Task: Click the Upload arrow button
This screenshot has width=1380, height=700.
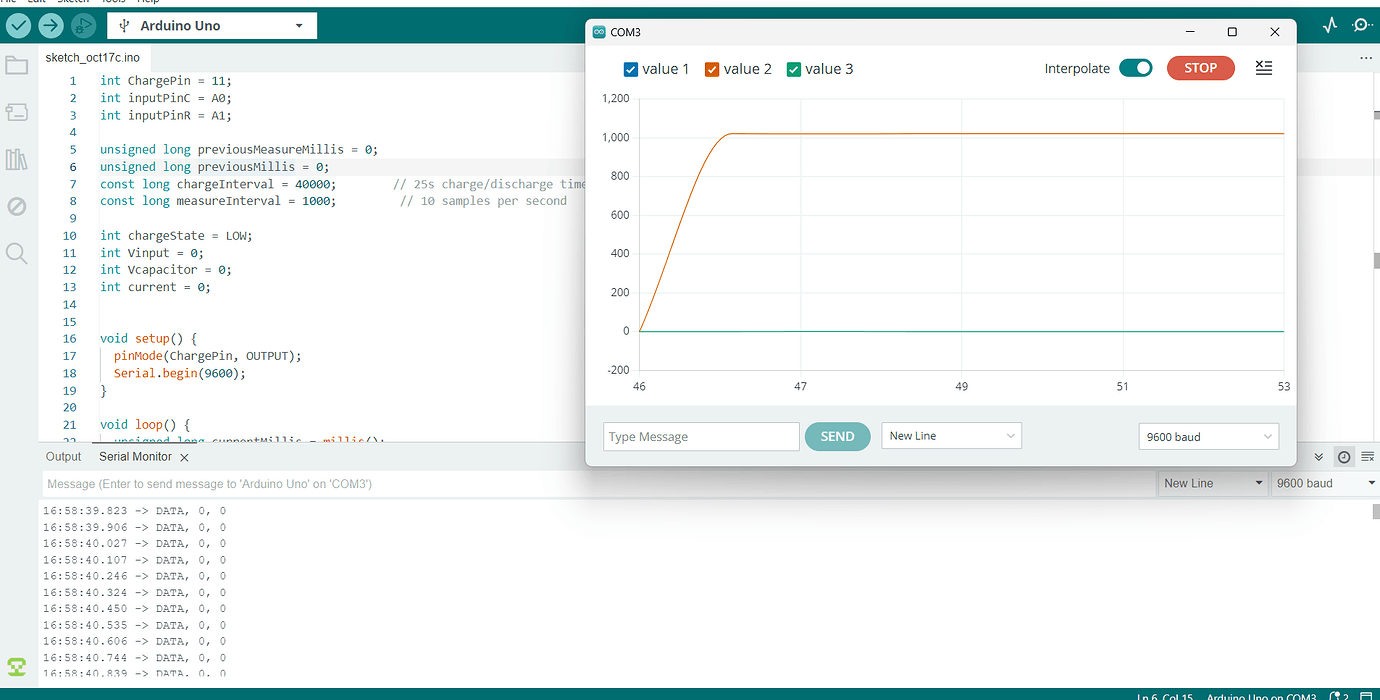Action: pyautogui.click(x=51, y=25)
